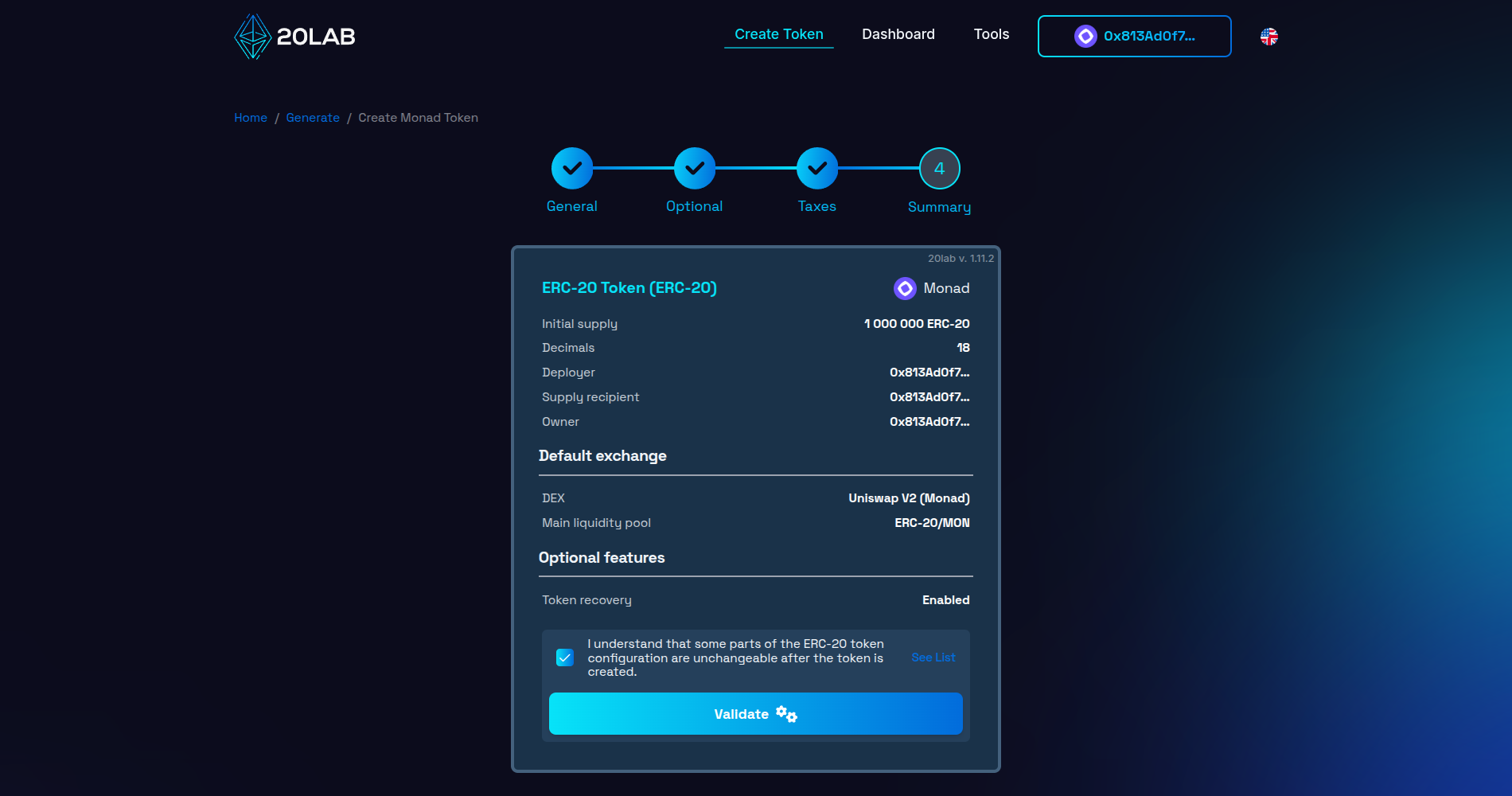Click the Token recovery label
The image size is (1512, 796).
tap(586, 600)
